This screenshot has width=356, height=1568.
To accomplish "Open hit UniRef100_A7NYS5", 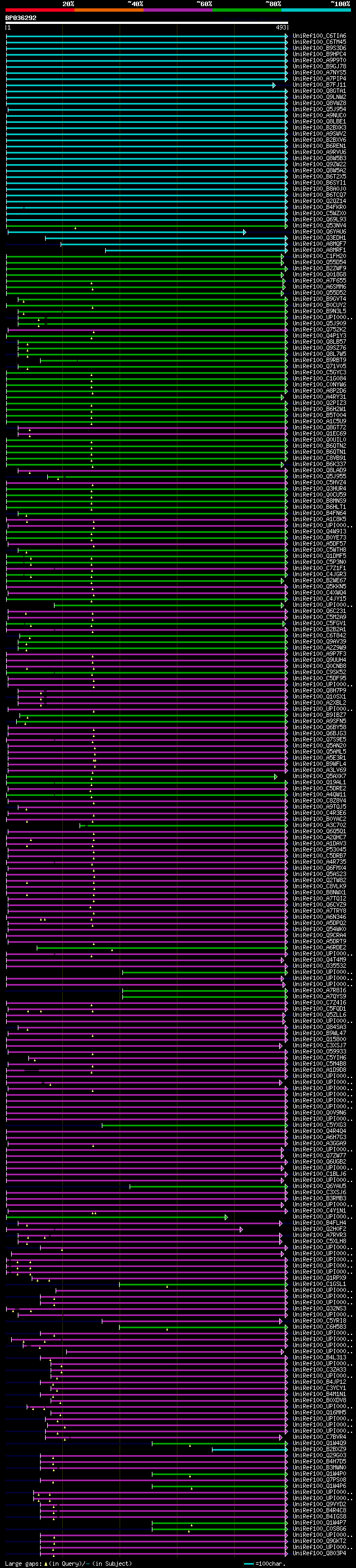I will click(x=319, y=72).
